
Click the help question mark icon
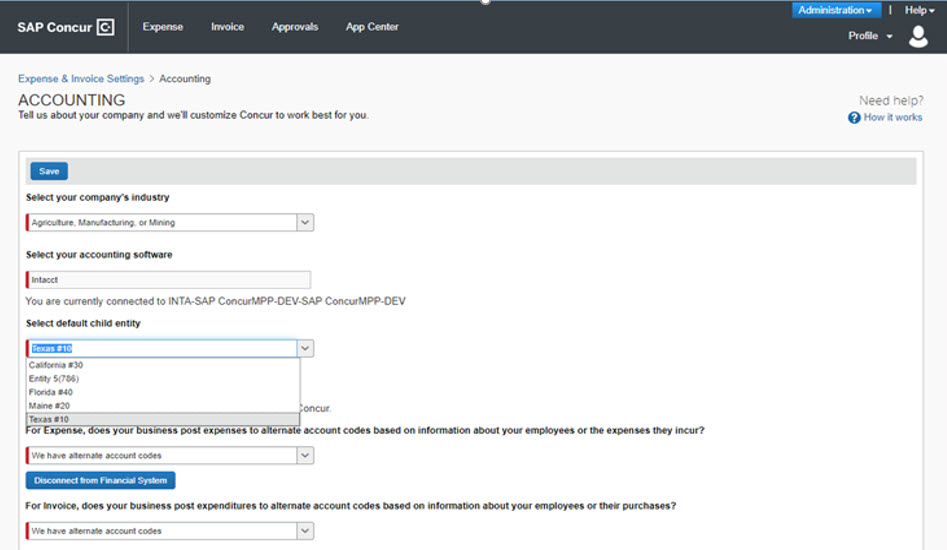854,118
